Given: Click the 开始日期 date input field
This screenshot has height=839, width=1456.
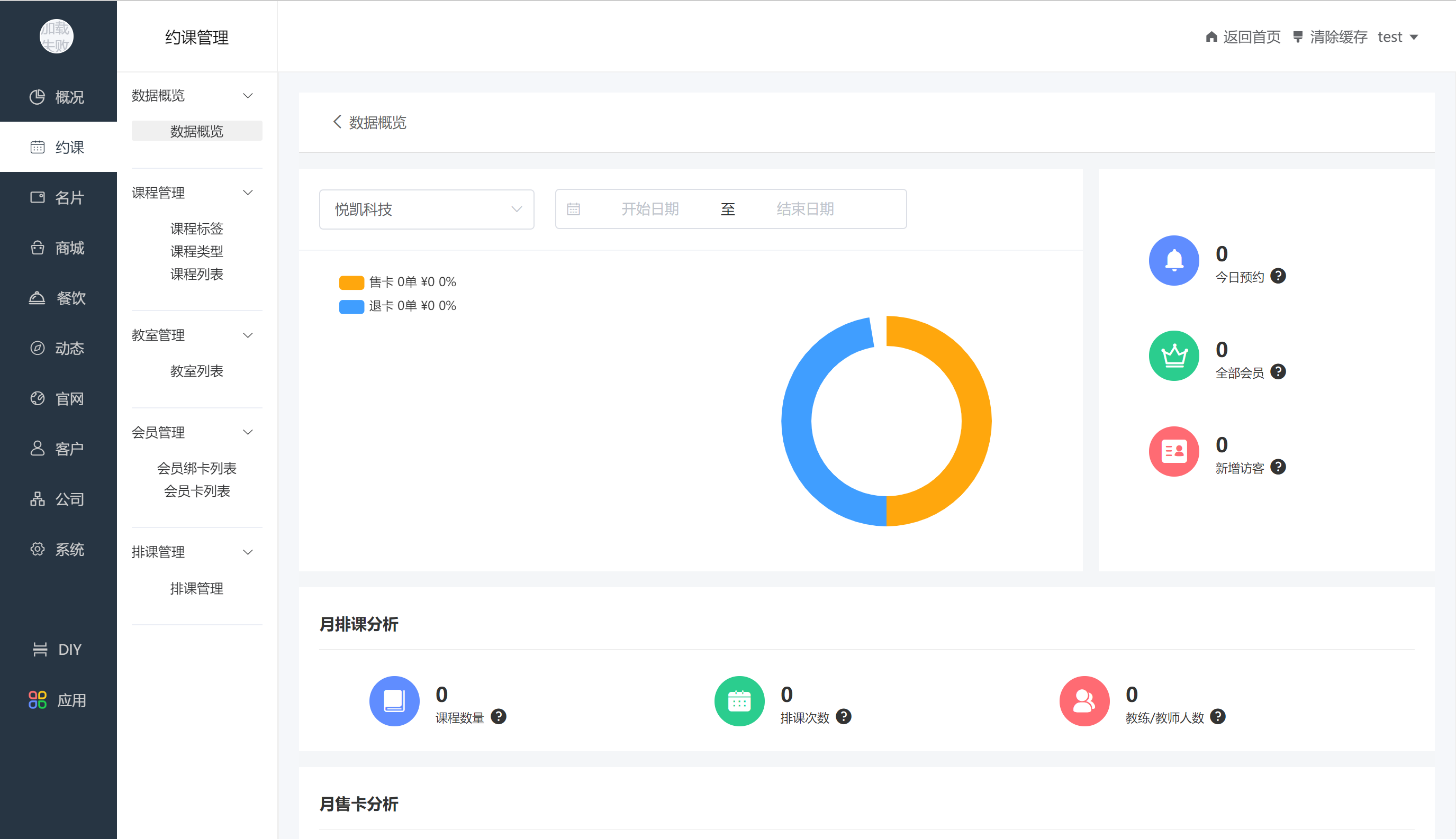Looking at the screenshot, I should pyautogui.click(x=649, y=209).
